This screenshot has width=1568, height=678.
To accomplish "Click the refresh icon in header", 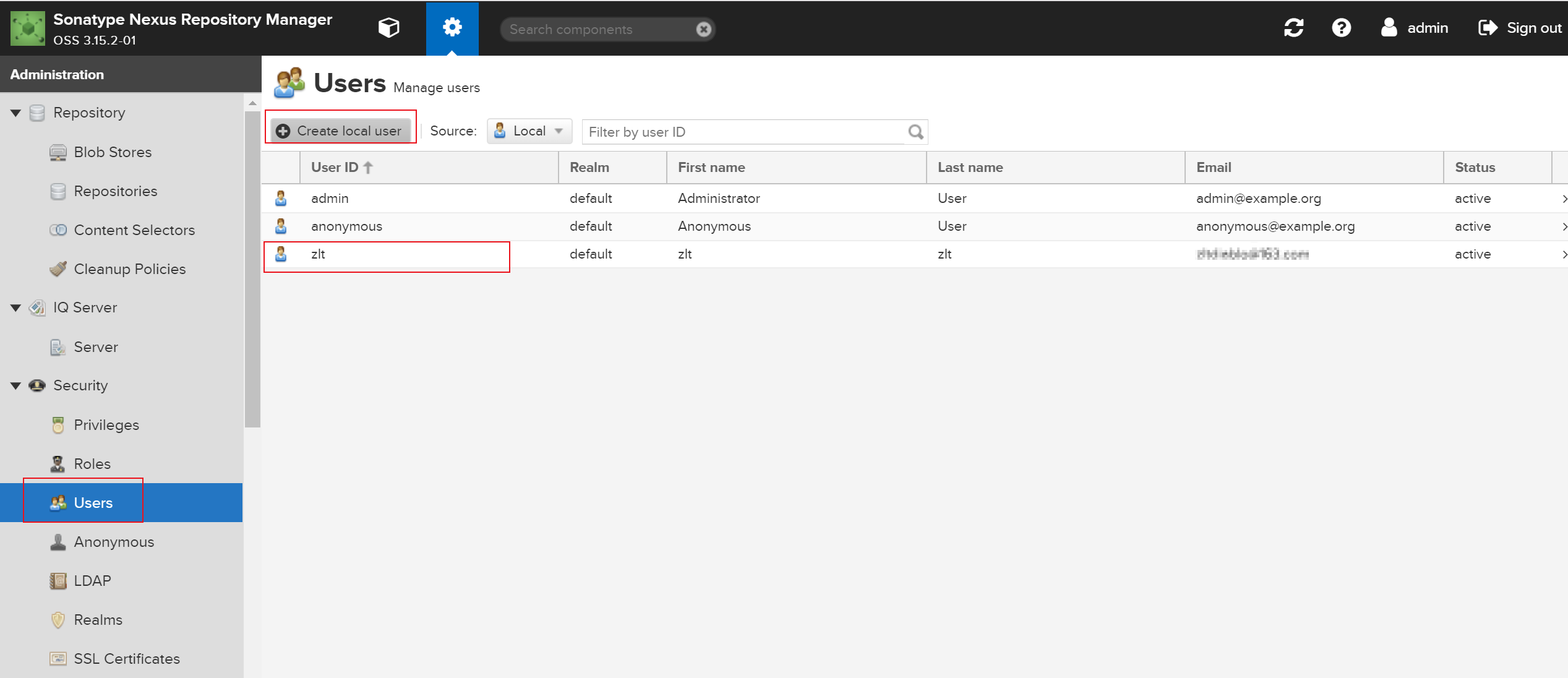I will click(1293, 28).
